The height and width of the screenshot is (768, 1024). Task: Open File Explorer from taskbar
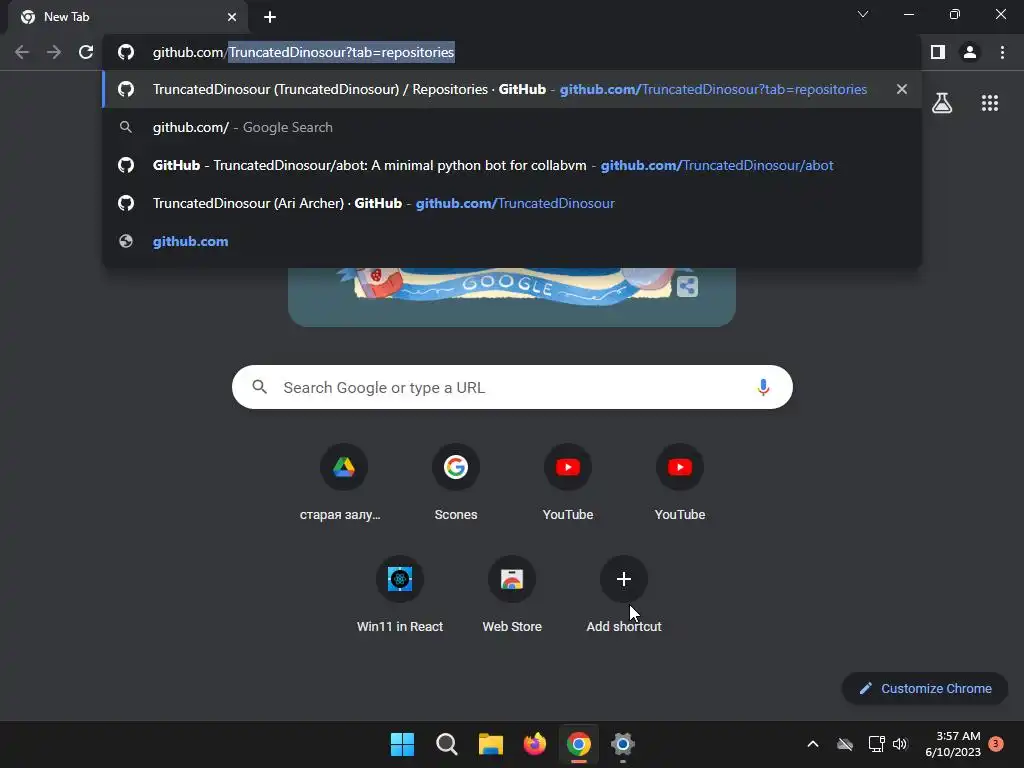pos(490,744)
